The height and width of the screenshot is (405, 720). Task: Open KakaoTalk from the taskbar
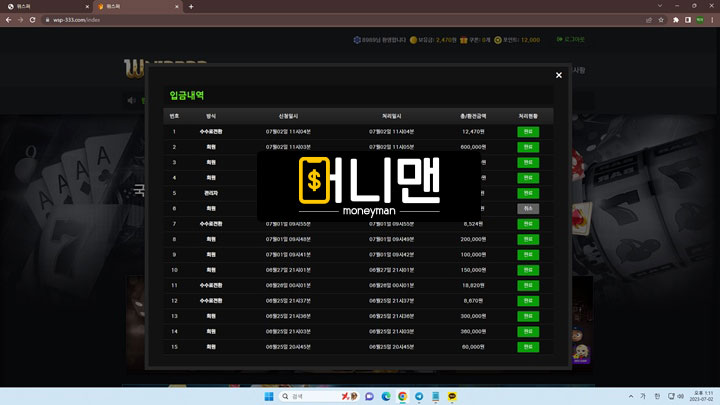[x=452, y=396]
